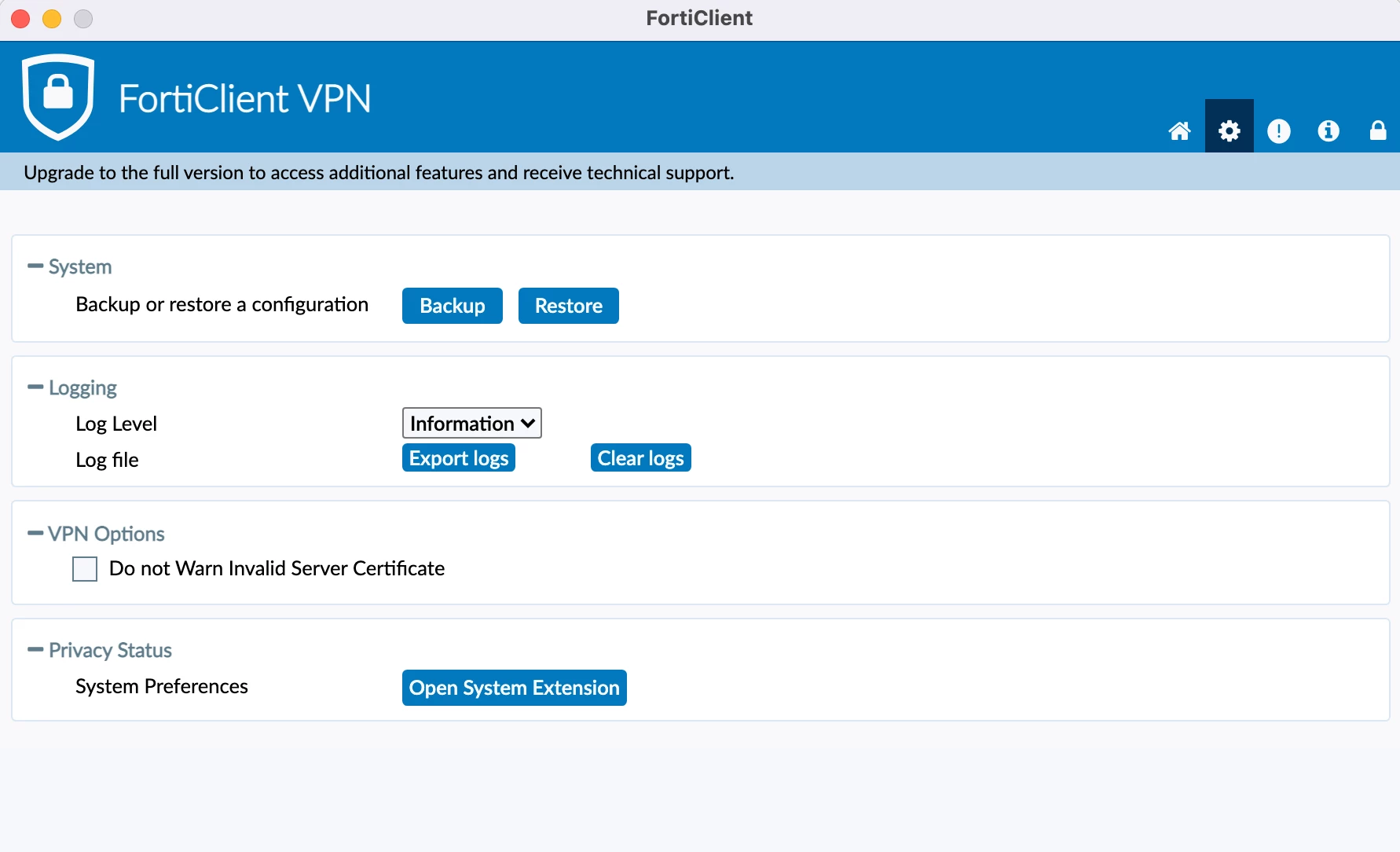Click the 'Backup or restore a configuration' label

222,305
